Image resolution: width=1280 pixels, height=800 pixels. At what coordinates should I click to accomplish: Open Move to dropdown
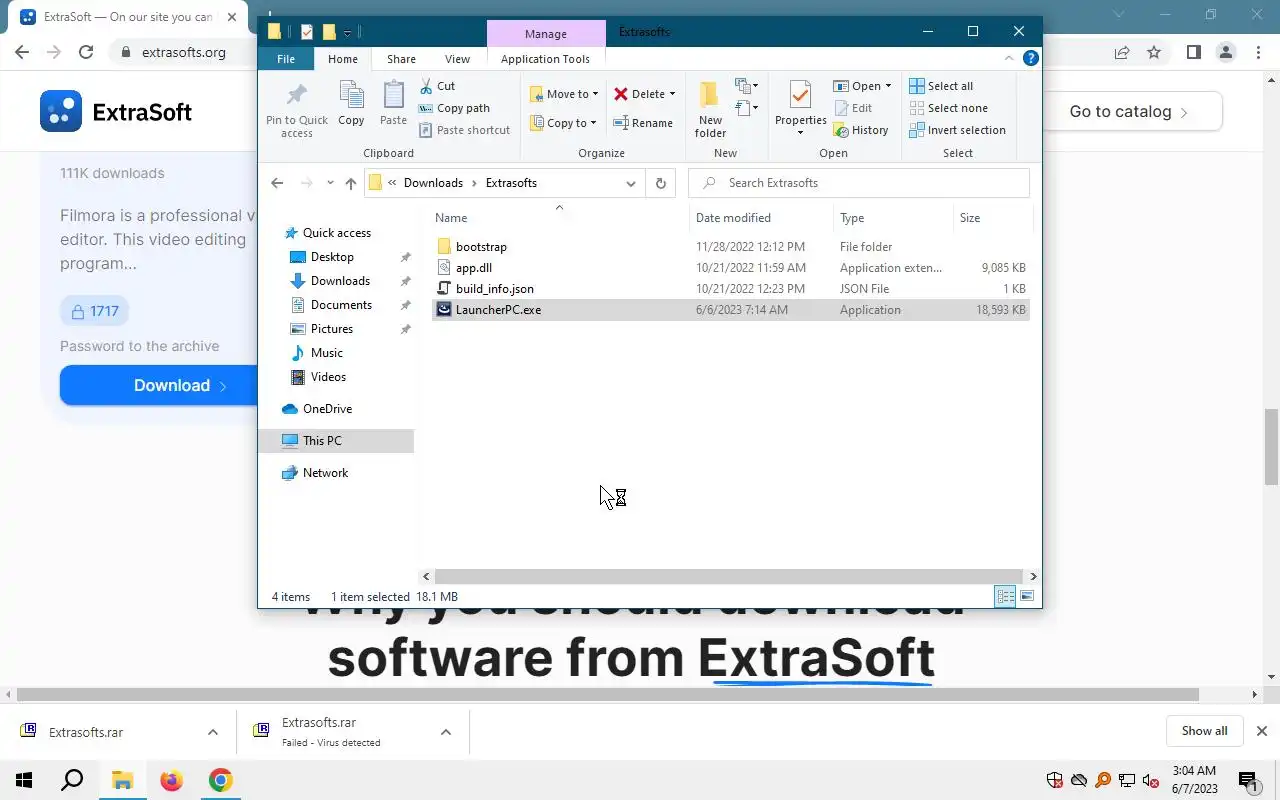[564, 94]
